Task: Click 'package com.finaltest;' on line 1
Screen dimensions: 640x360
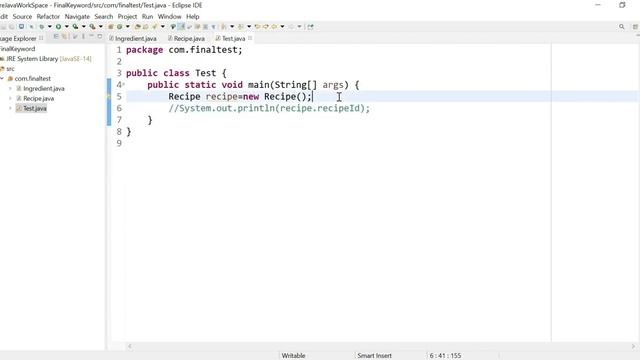Action: pos(184,50)
